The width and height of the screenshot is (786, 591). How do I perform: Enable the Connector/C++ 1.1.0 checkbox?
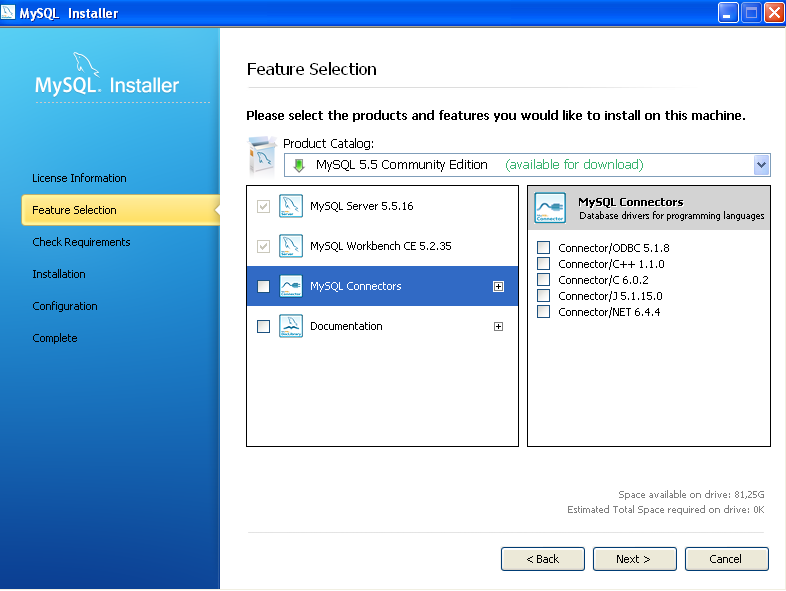tap(543, 264)
